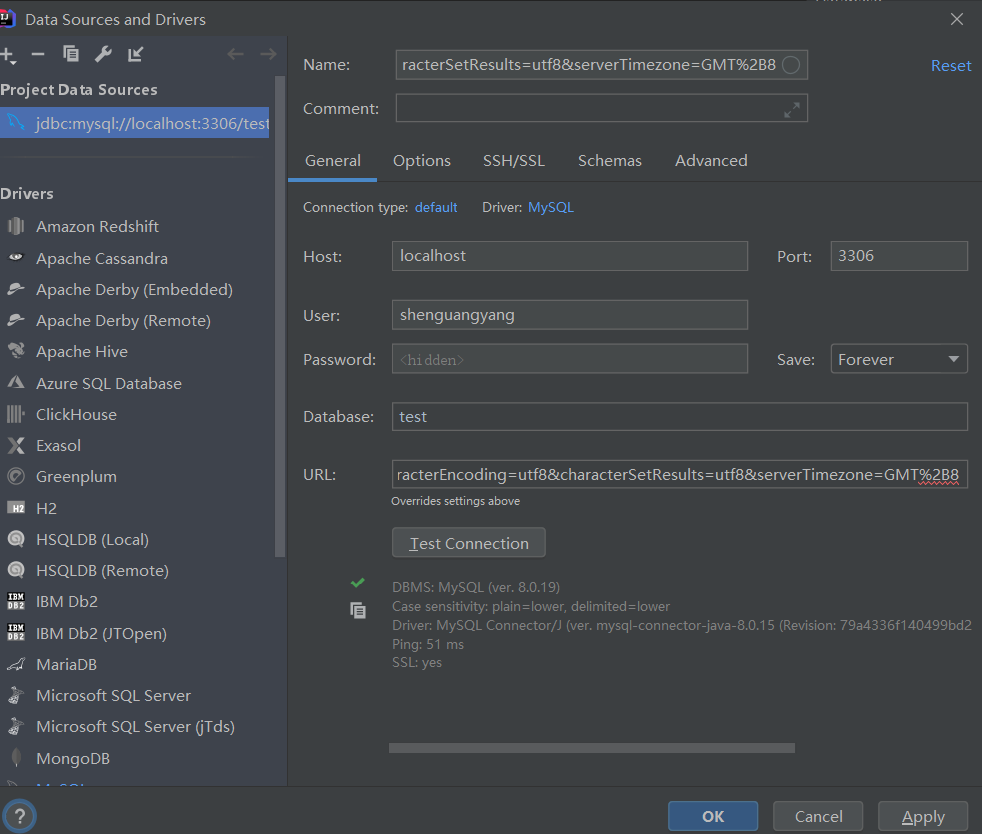Click the 'Ping: 51 ms' result line

[x=428, y=644]
